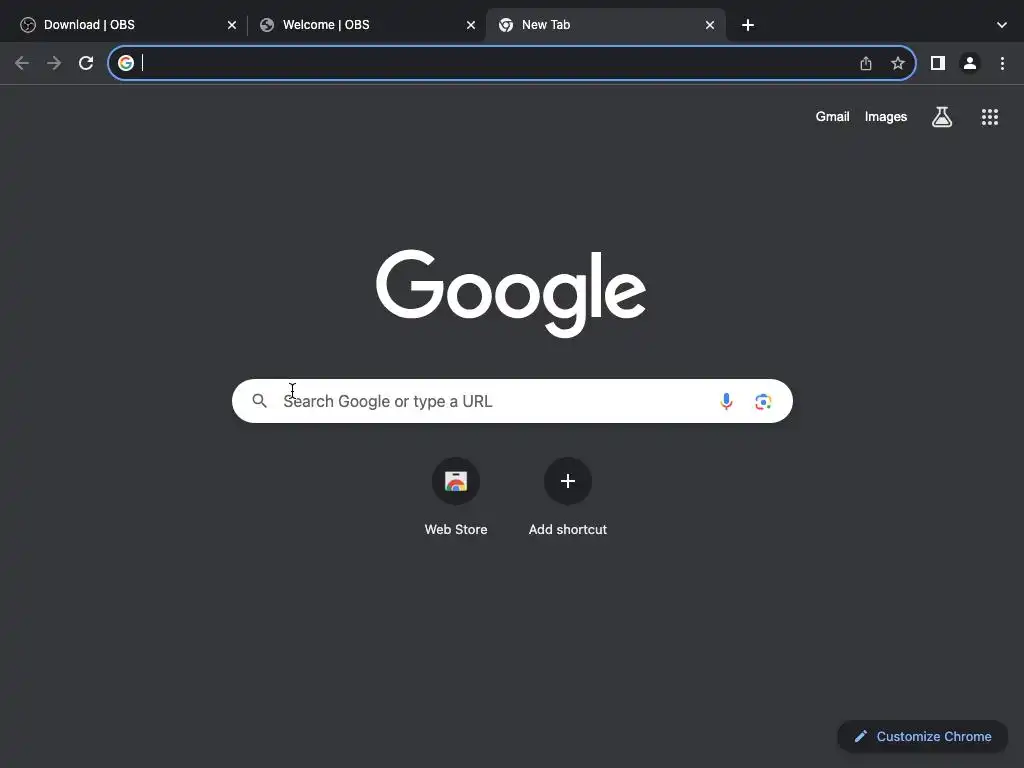Close the Welcome | OBS tab
The image size is (1024, 768).
click(x=471, y=25)
